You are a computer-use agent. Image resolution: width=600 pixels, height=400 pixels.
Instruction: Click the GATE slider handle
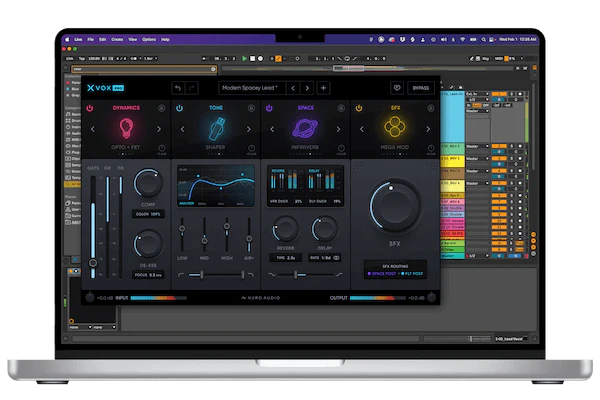click(93, 263)
